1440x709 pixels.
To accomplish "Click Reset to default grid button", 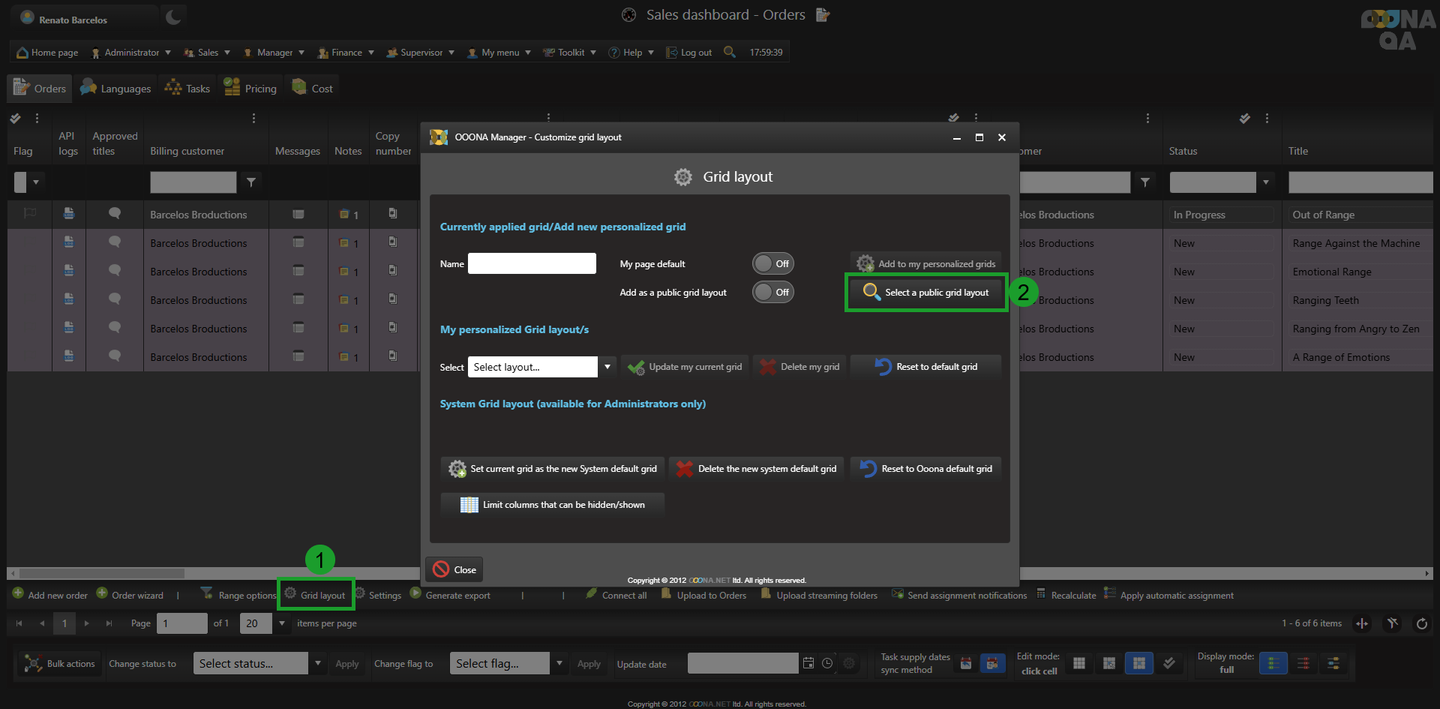I will pos(926,367).
